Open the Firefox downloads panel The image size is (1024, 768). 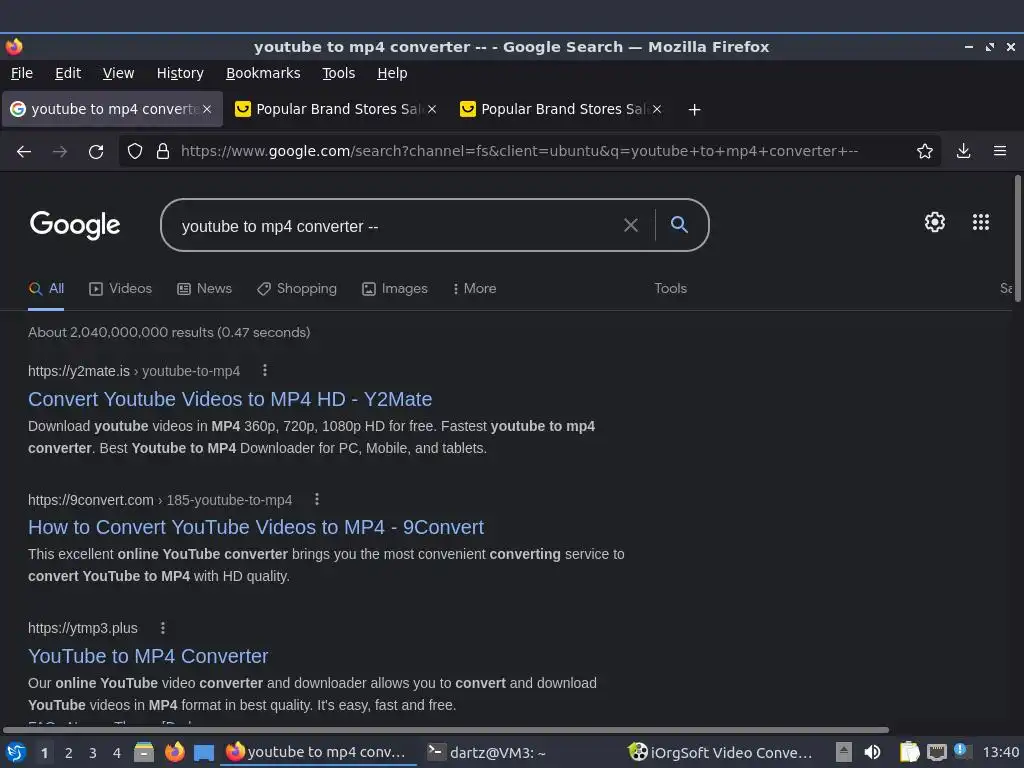pos(963,151)
